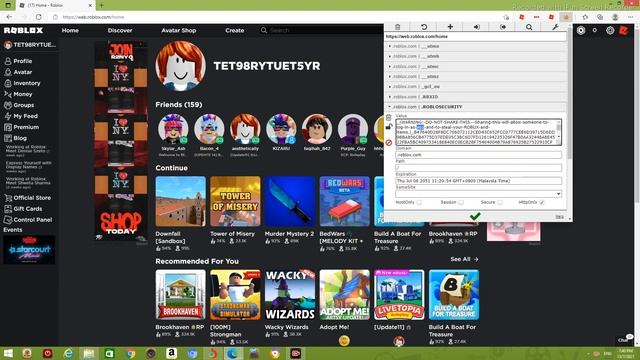
Task: Click the red block cookie icon
Action: [389, 142]
